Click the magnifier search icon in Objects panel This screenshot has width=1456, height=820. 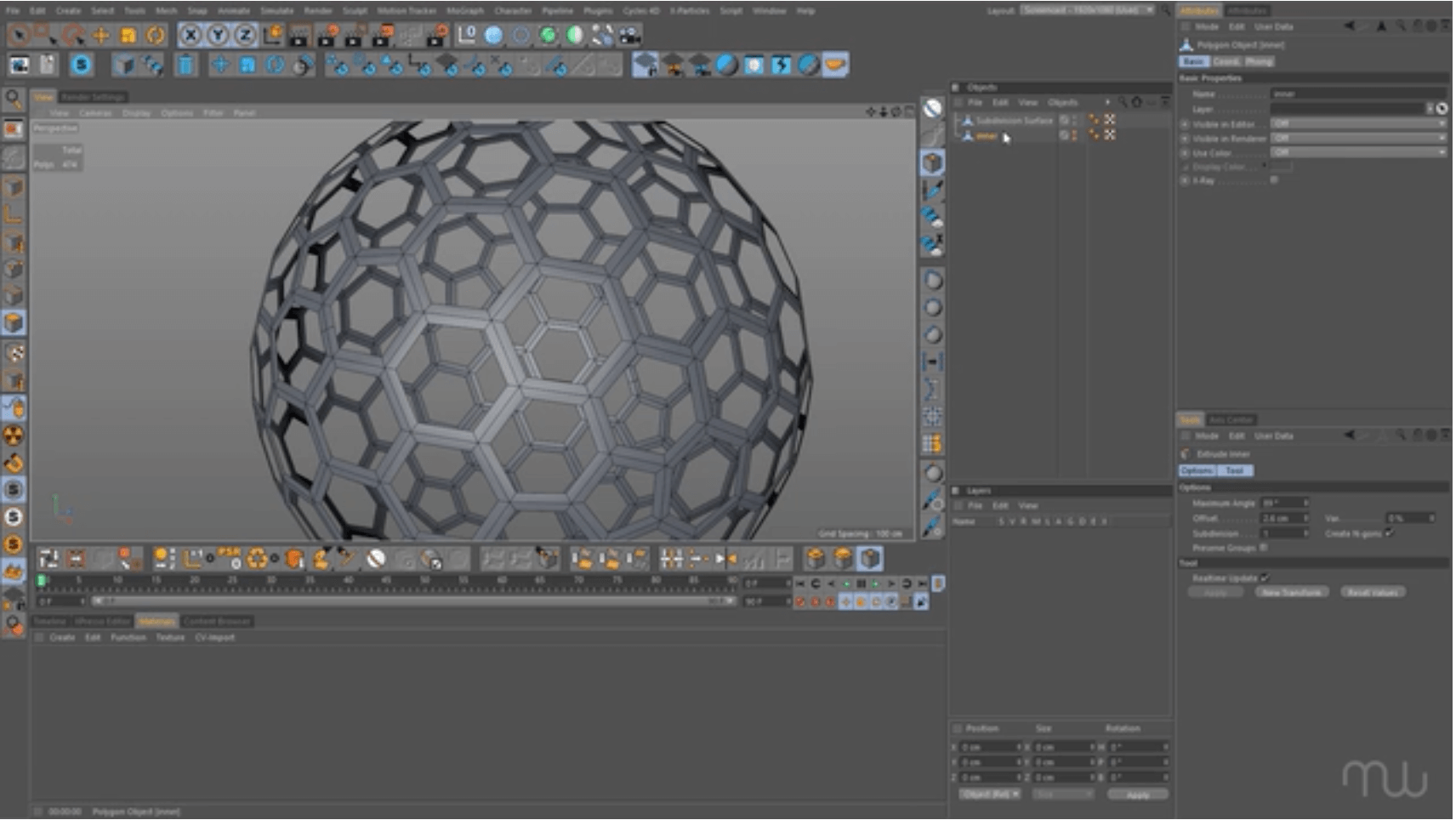point(1123,102)
